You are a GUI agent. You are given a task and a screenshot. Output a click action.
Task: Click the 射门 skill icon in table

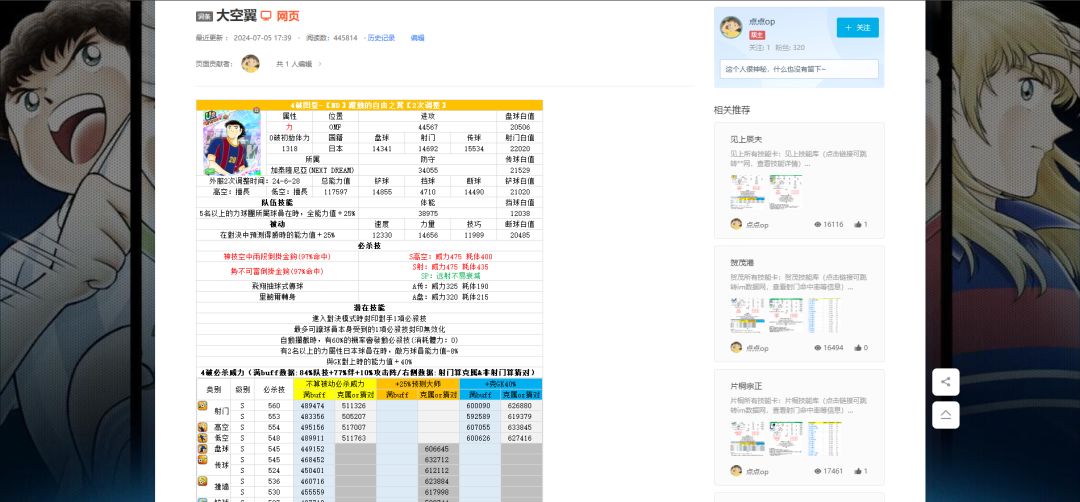tap(202, 406)
